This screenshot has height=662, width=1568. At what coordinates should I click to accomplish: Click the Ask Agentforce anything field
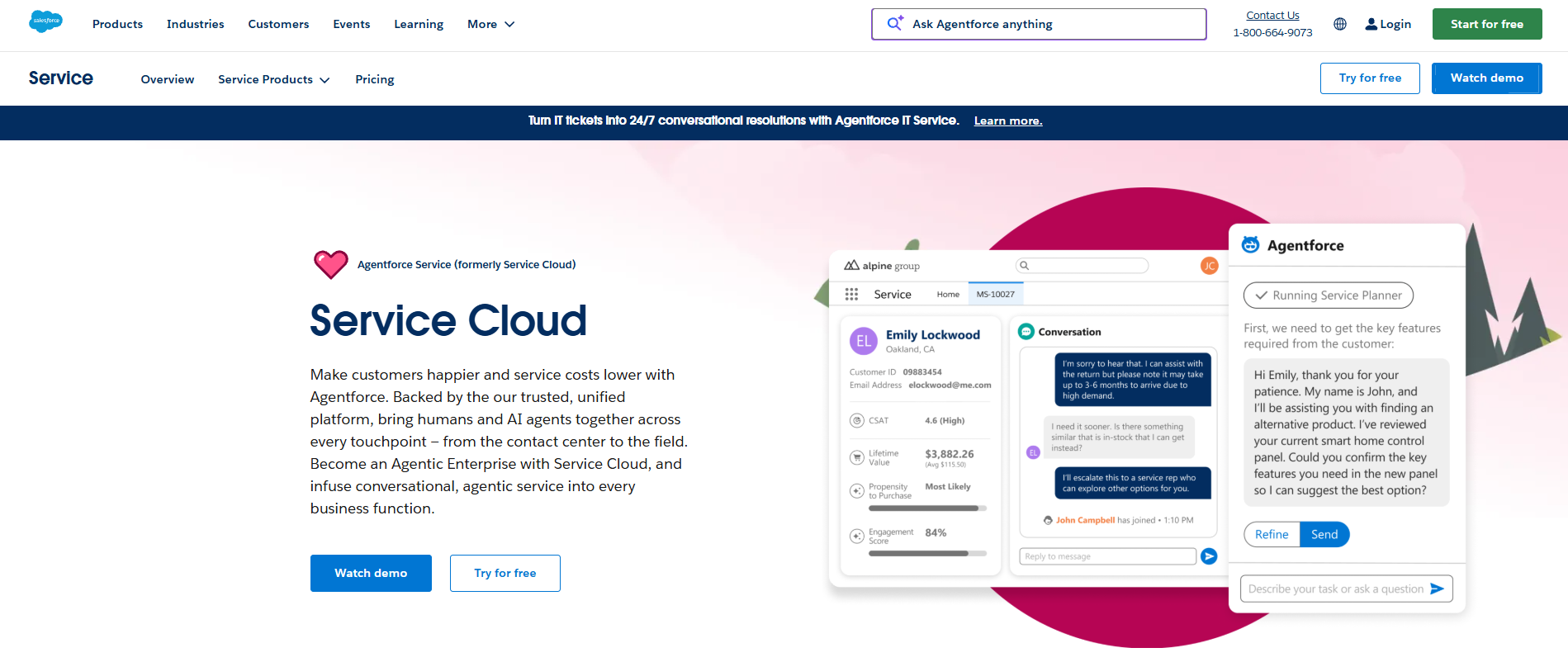(1039, 24)
